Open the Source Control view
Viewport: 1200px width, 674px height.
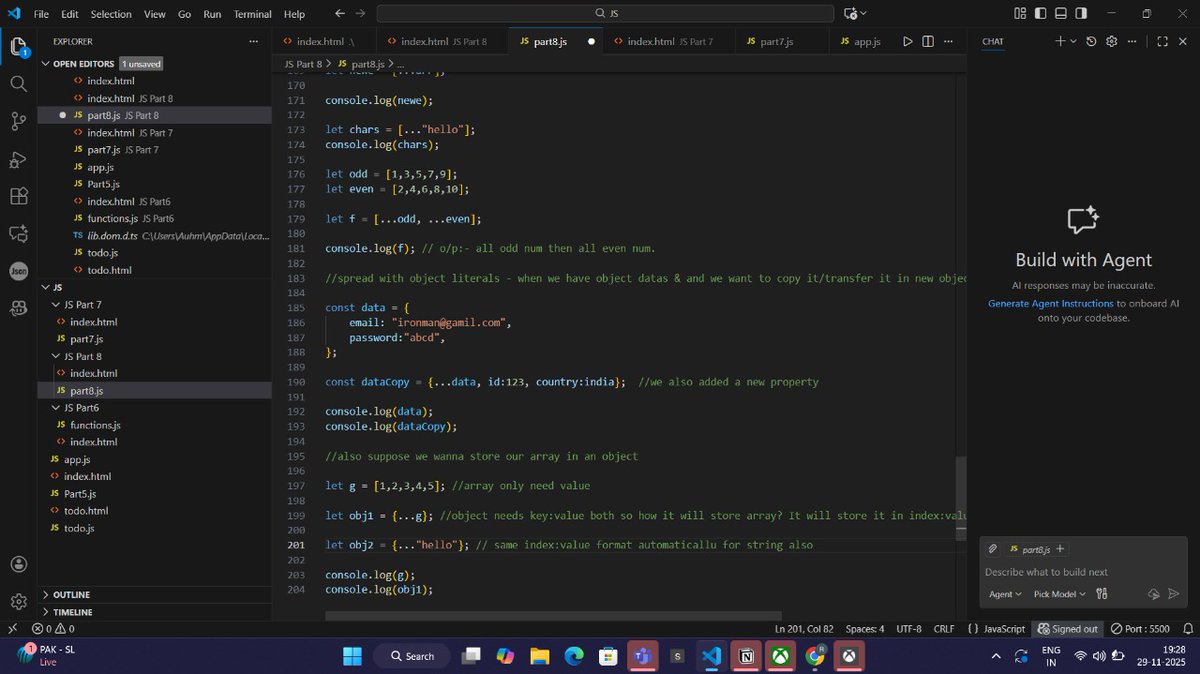[18, 121]
